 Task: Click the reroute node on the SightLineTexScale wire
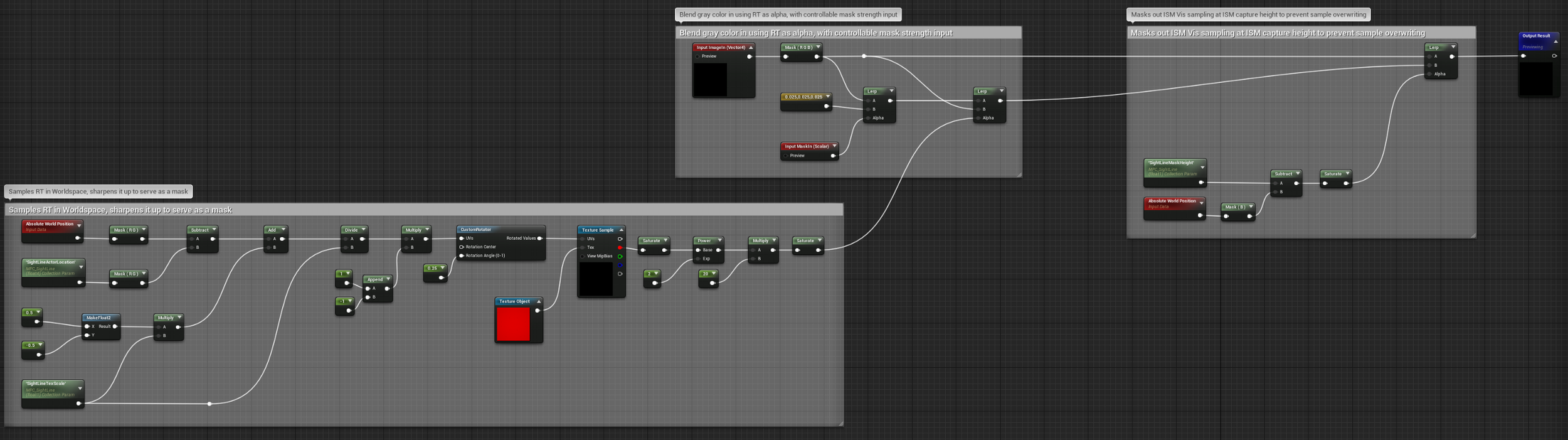[x=209, y=404]
